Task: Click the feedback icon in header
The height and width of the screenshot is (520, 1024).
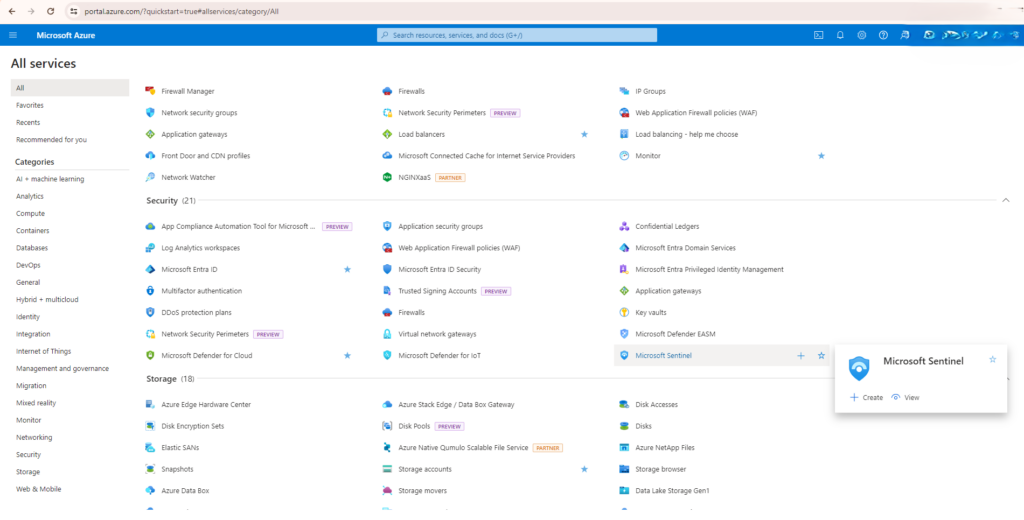Action: (x=905, y=35)
